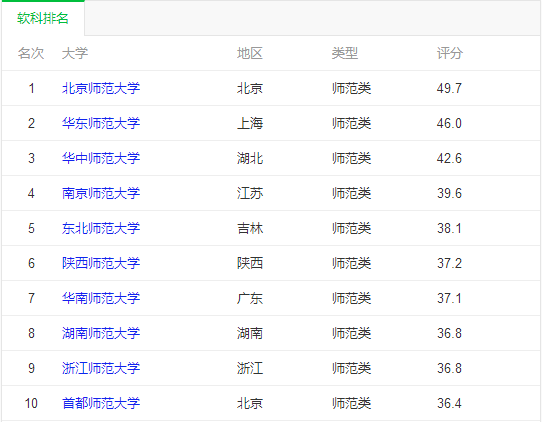542x422 pixels.
Task: Select the score 37.2
Action: 449,263
